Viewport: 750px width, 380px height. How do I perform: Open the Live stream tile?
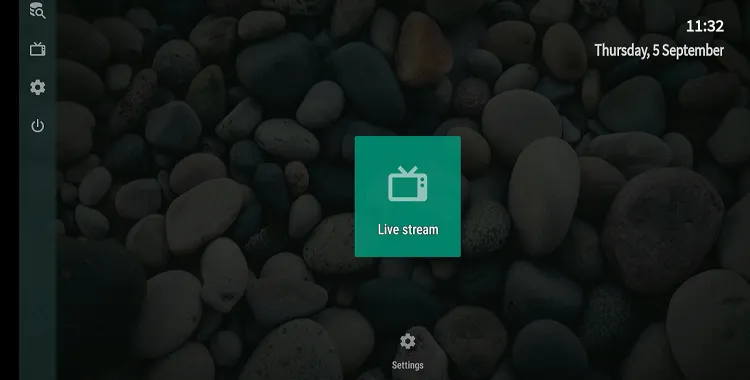pos(408,196)
